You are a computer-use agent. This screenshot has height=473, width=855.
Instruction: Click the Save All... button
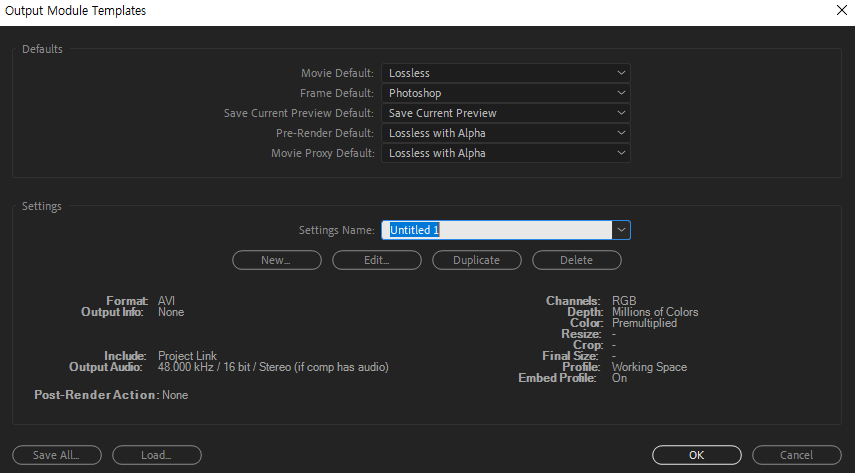(x=57, y=455)
